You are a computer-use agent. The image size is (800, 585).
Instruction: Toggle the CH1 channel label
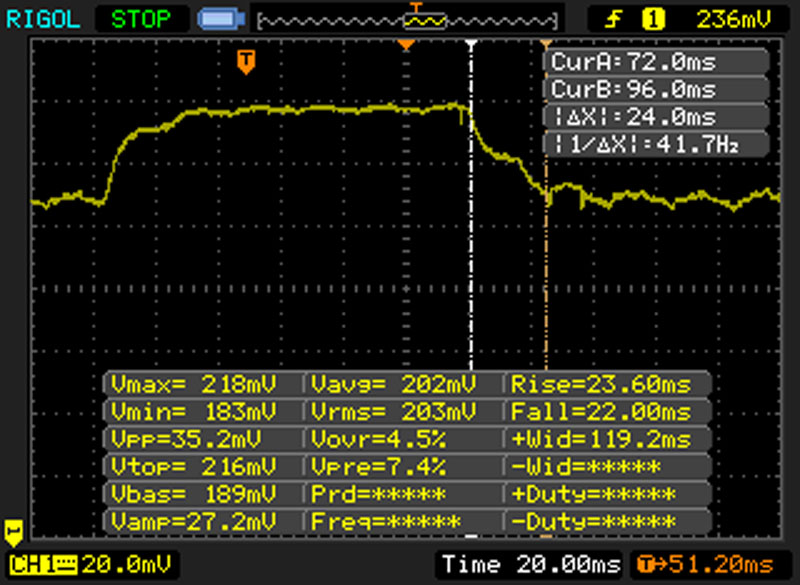pyautogui.click(x=30, y=564)
